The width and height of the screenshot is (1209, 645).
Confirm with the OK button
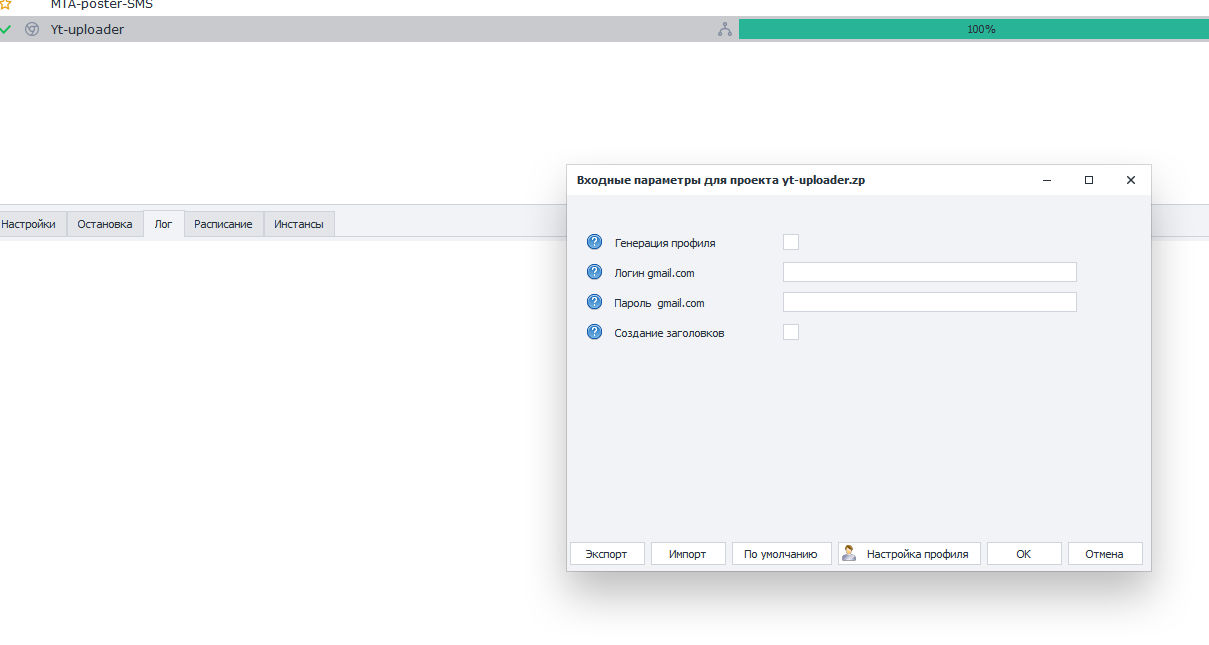click(x=1024, y=554)
